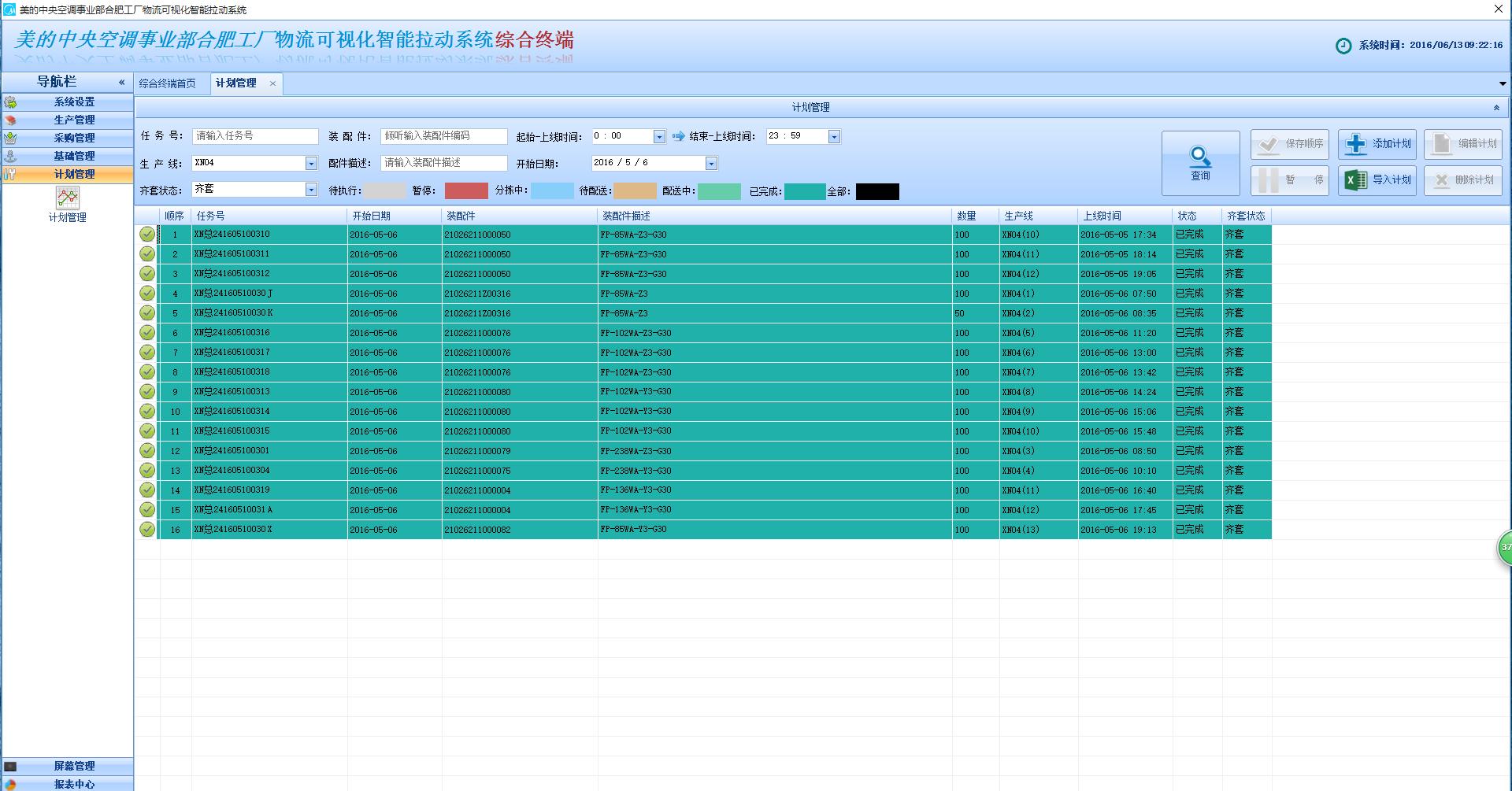Click the 暂停 red color swatch
Screen dimensions: 1512x791
466,191
